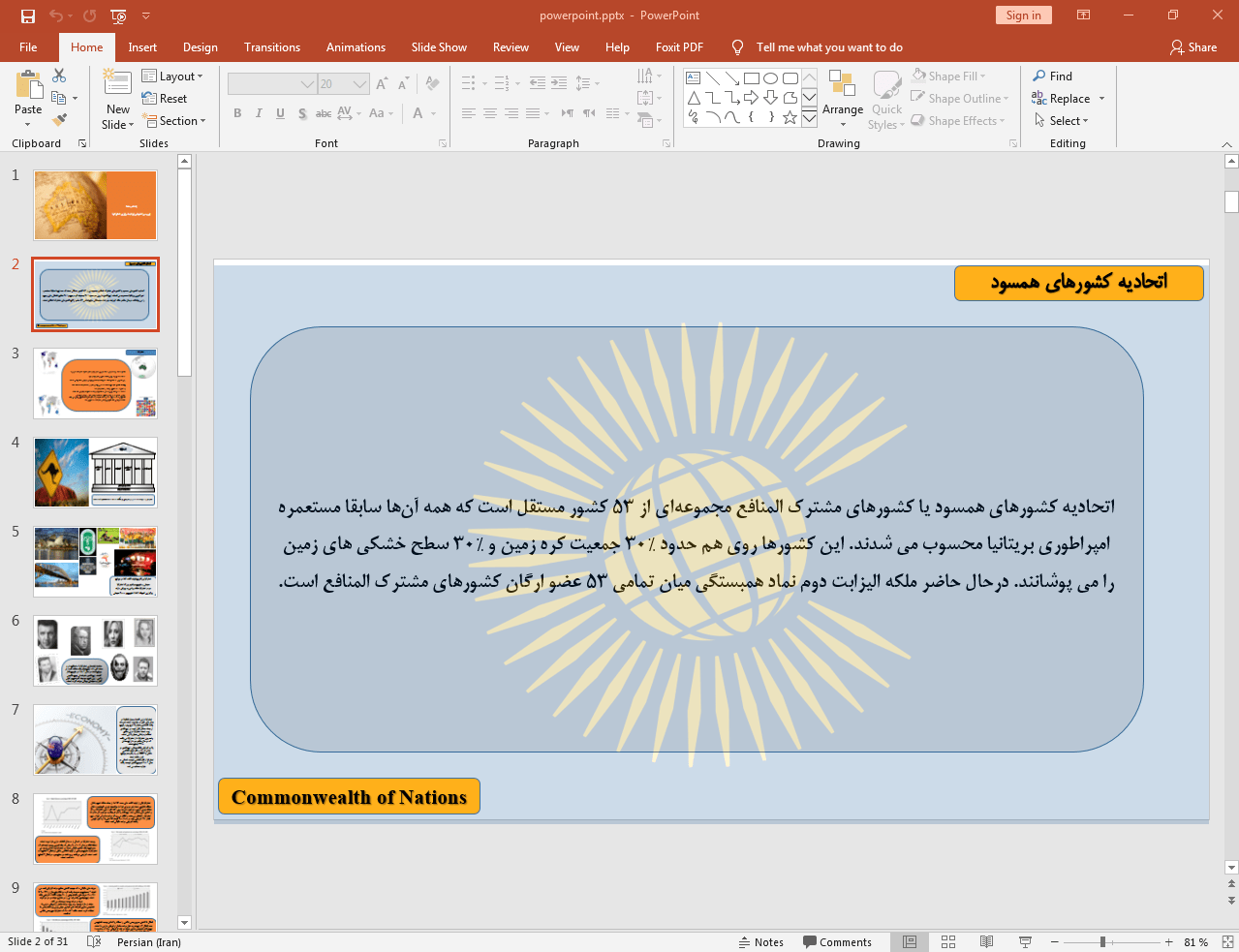Select slide 4 thumbnail
The width and height of the screenshot is (1239, 952).
[x=95, y=473]
